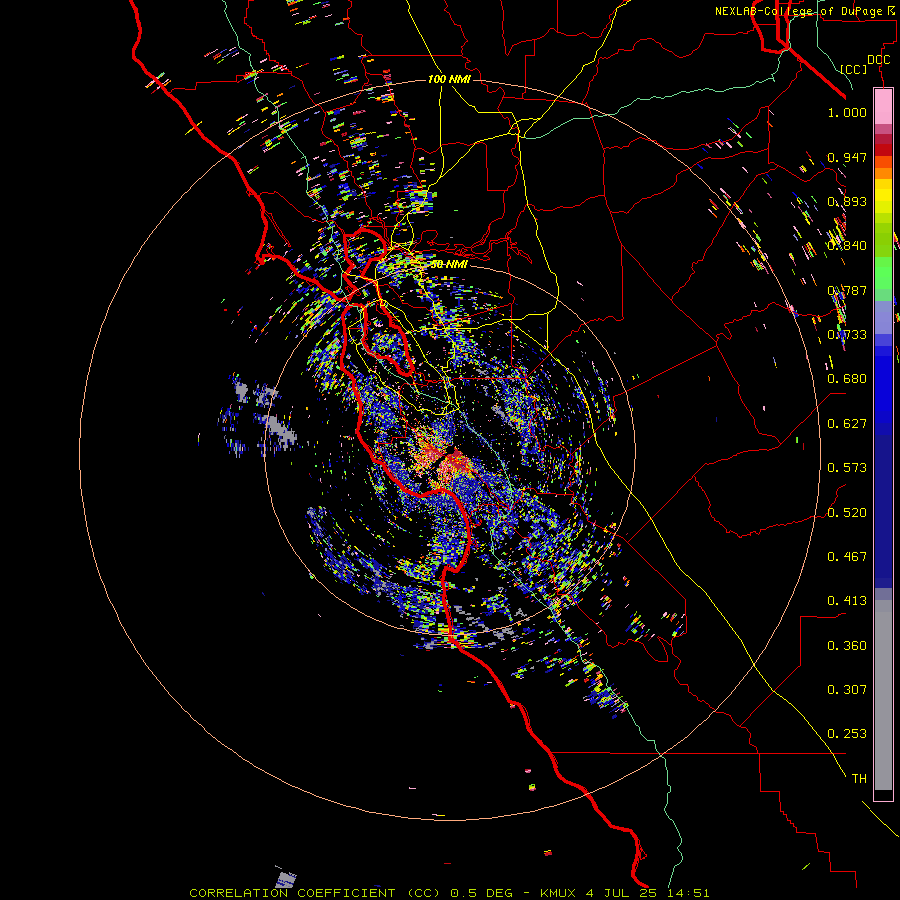This screenshot has width=900, height=900.
Task: Click the 0.627 color scale value
Action: pos(847,424)
